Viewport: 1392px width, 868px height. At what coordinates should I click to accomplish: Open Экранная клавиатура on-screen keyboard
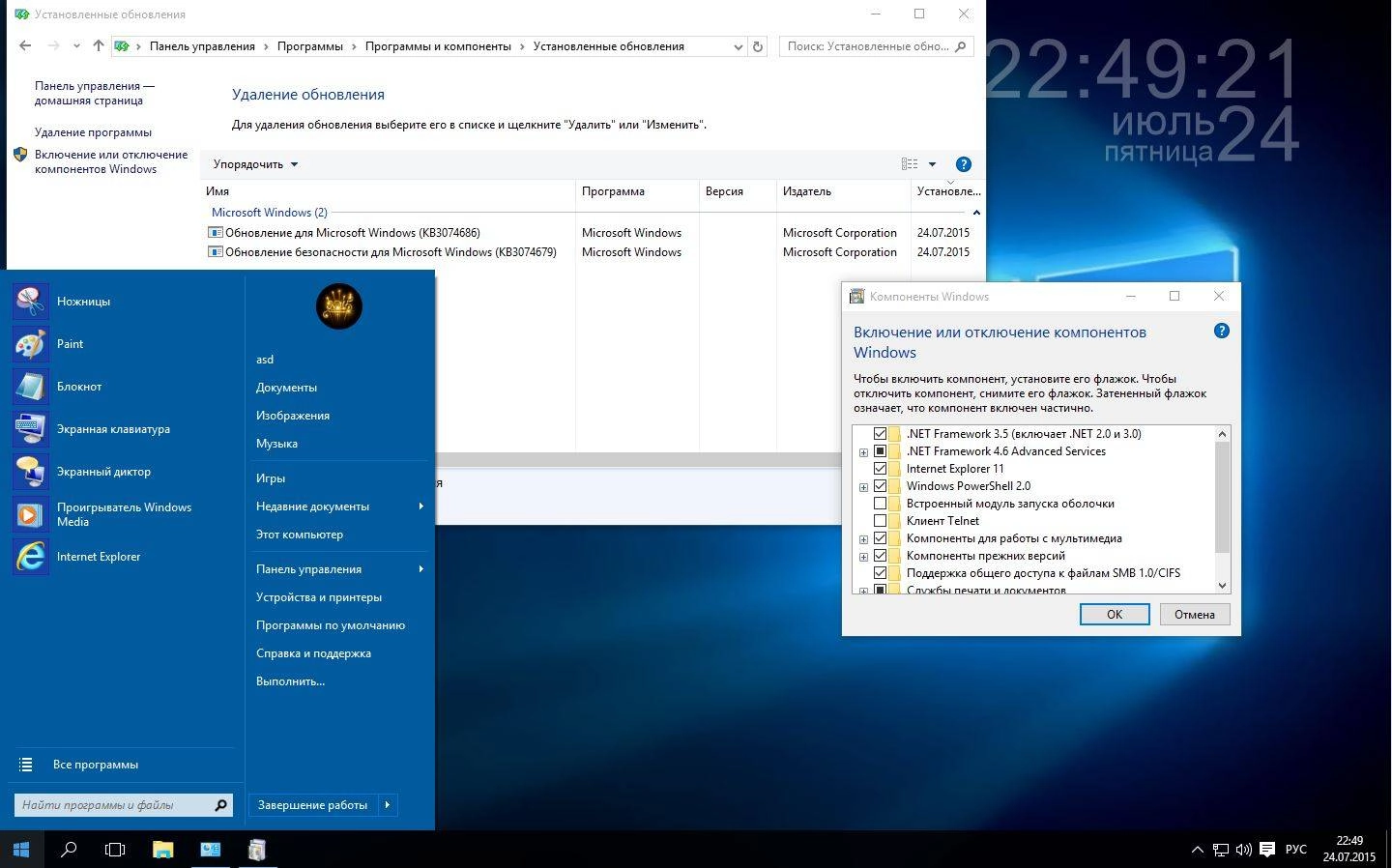[x=30, y=429]
